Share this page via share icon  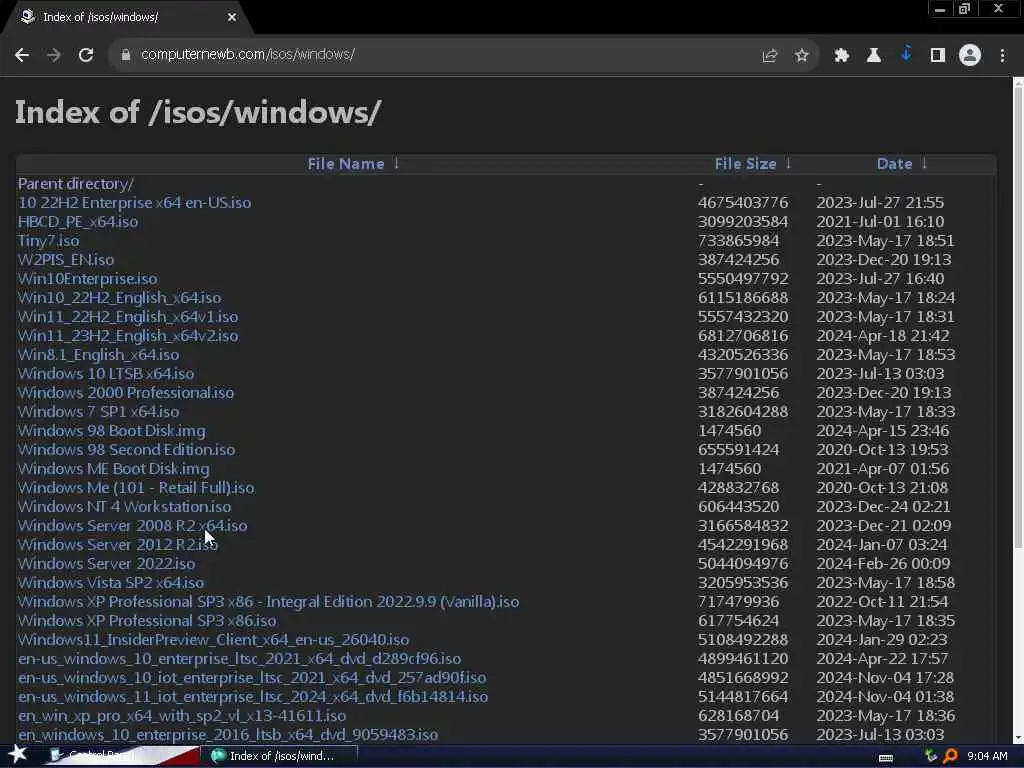[x=770, y=56]
